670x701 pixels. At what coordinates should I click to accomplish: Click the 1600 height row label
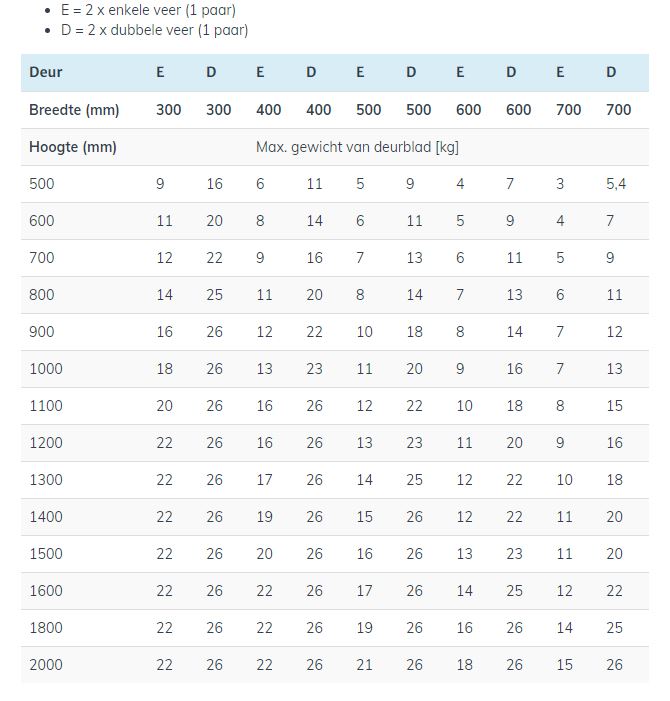pos(45,591)
